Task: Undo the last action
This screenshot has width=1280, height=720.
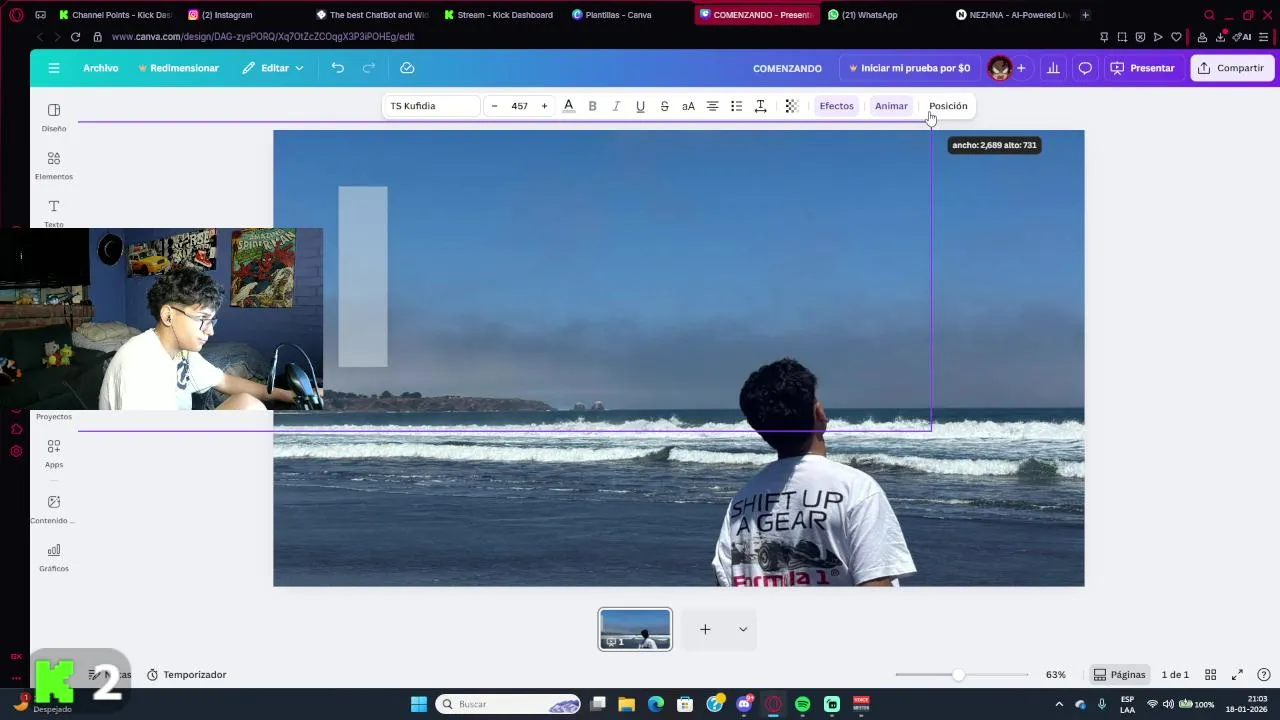Action: [338, 68]
